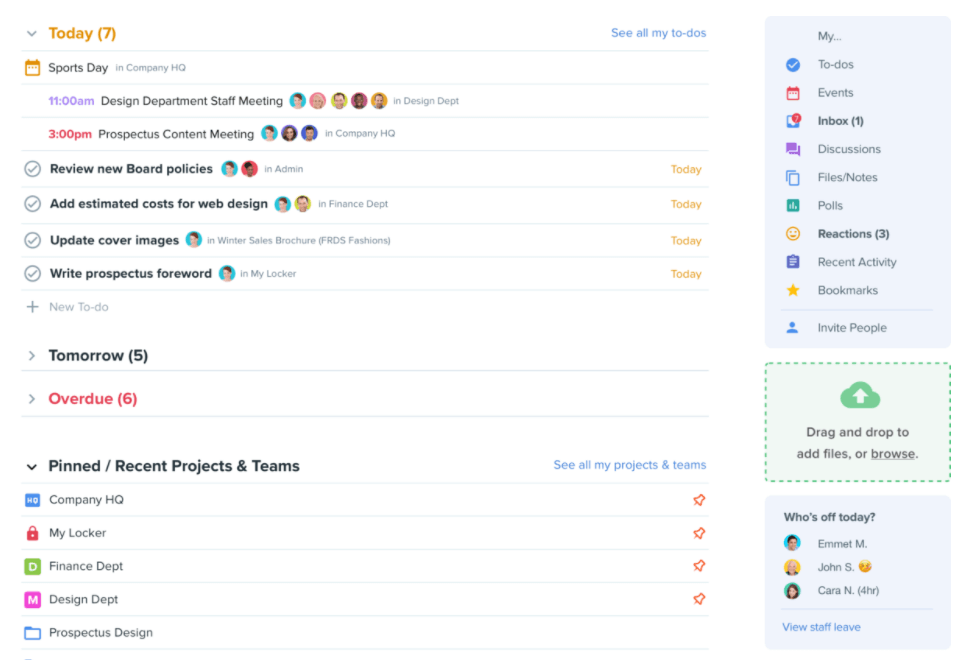
Task: Click the New To-do input field
Action: tap(79, 307)
